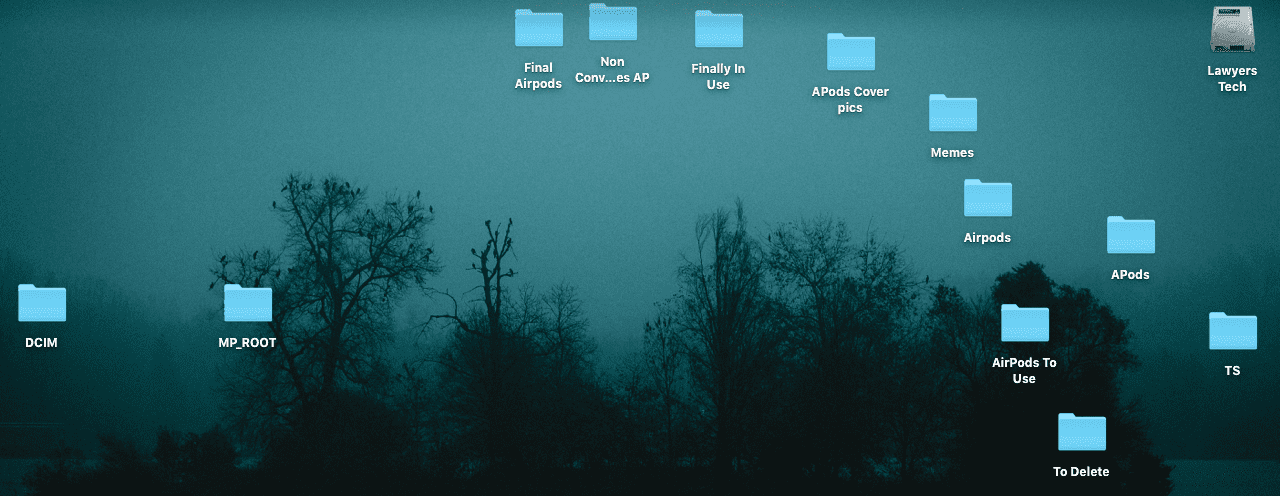Click the "APods" label text

pyautogui.click(x=1130, y=275)
